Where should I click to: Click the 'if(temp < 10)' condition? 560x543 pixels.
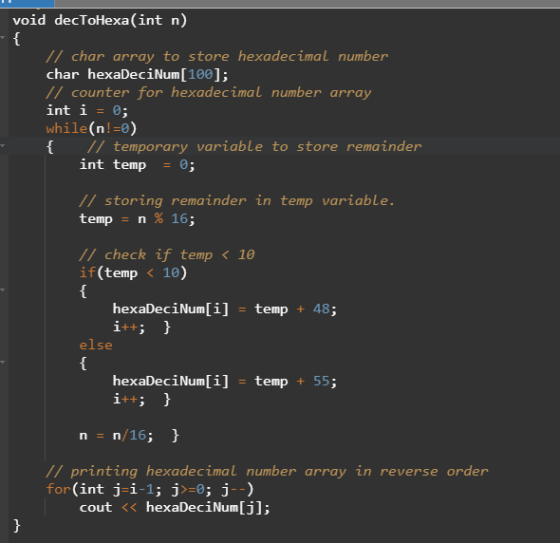coord(133,273)
